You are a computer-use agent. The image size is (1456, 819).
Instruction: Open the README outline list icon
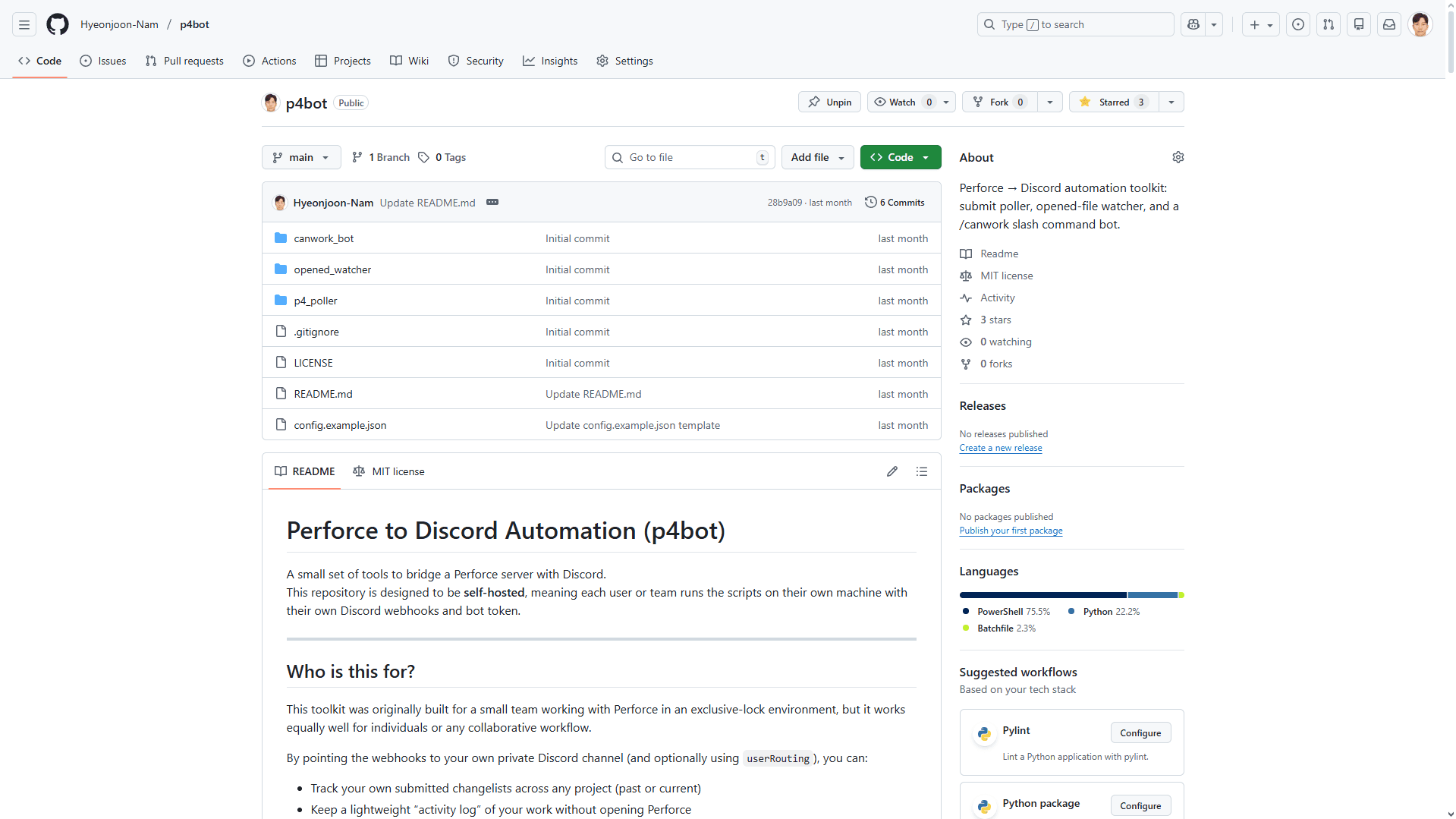[x=922, y=471]
